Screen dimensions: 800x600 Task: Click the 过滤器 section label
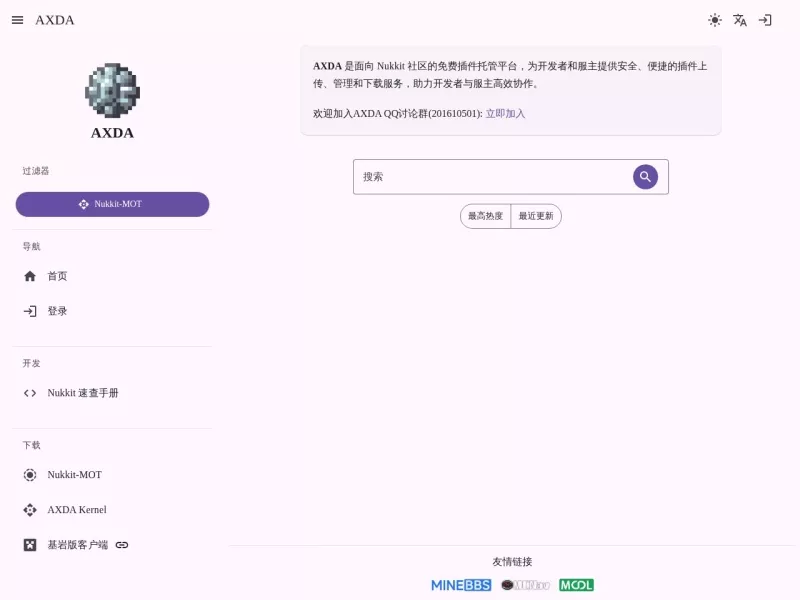click(36, 171)
